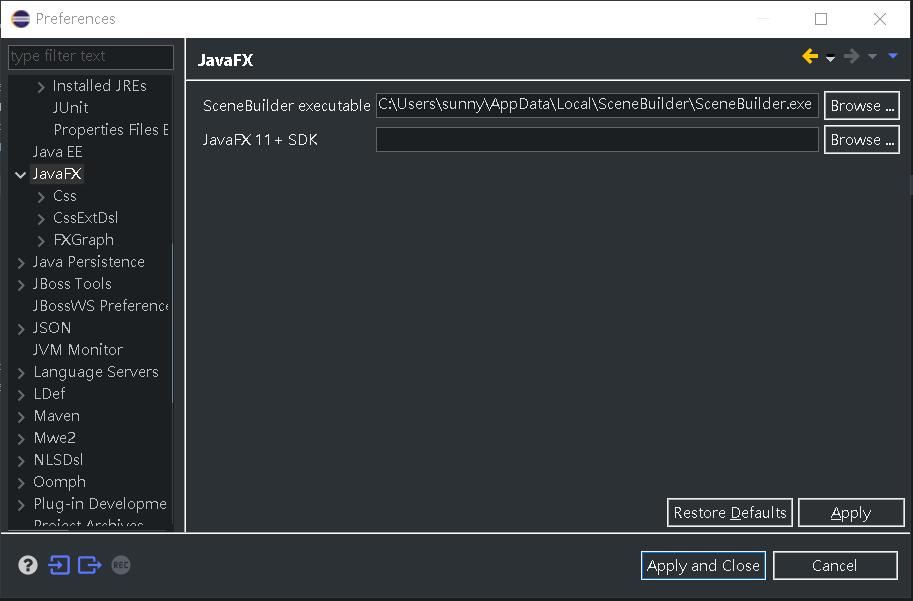Screen dimensions: 913x601
Task: Select Java EE tree item
Action: pyautogui.click(x=57, y=152)
